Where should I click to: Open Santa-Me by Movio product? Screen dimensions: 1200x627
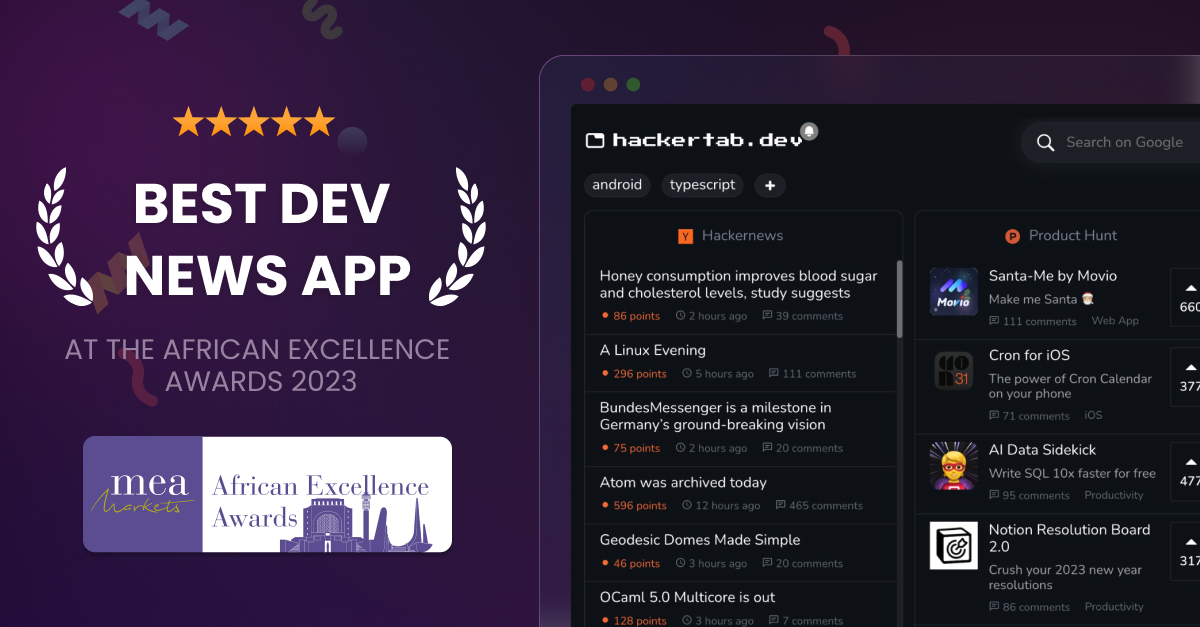coord(1053,276)
